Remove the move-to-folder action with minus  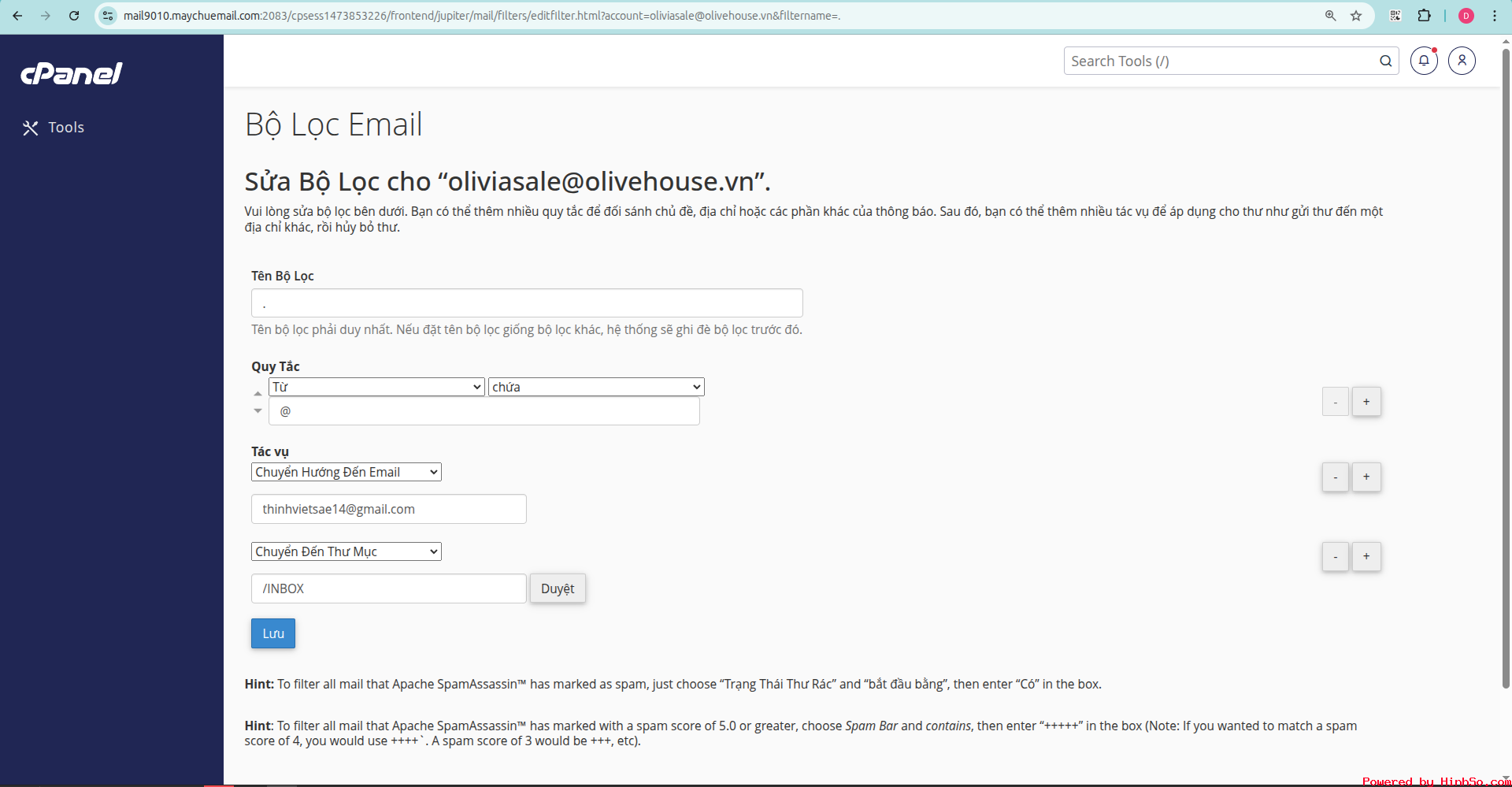1336,556
